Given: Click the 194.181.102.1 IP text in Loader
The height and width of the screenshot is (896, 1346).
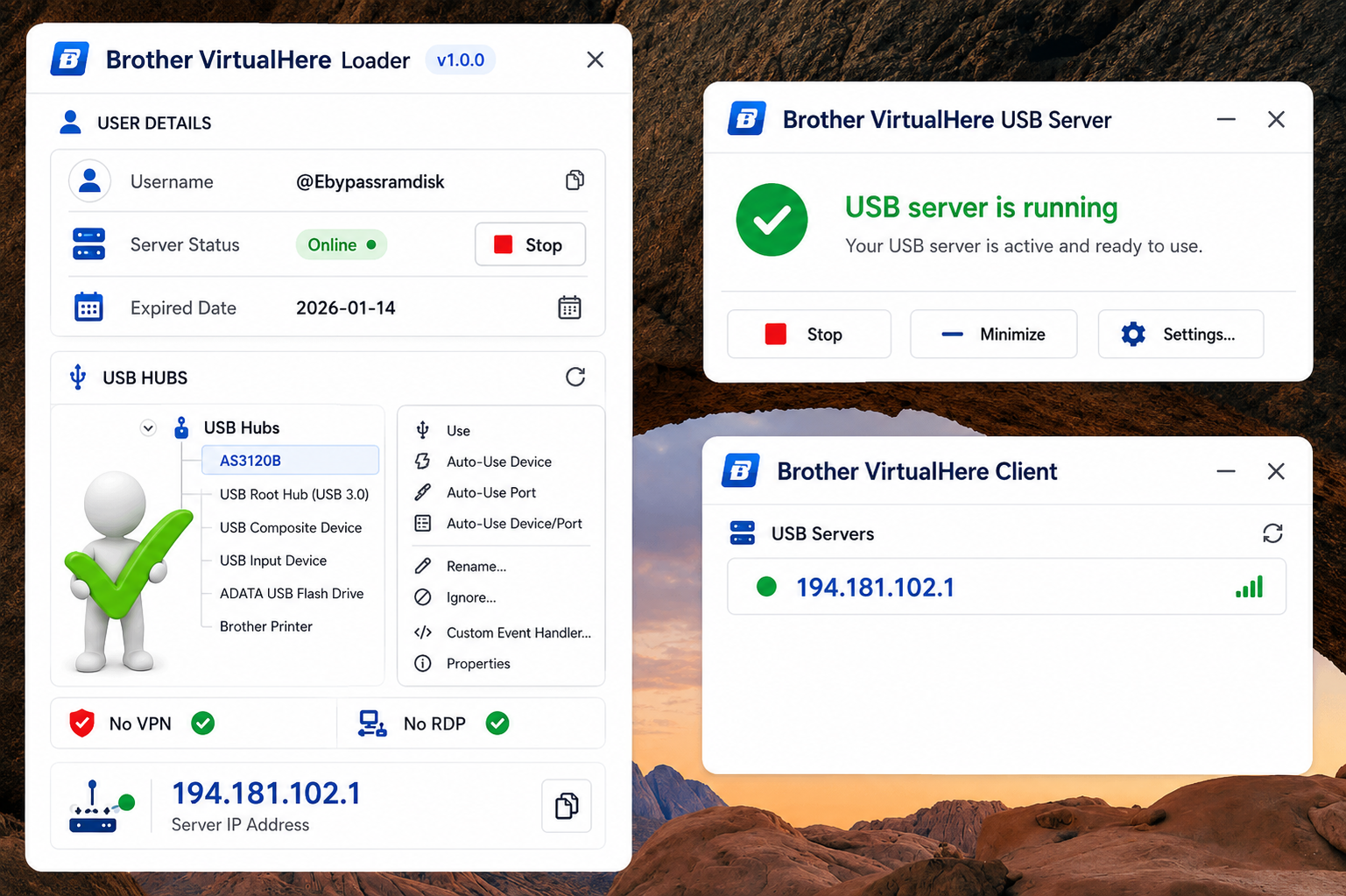Looking at the screenshot, I should (266, 793).
